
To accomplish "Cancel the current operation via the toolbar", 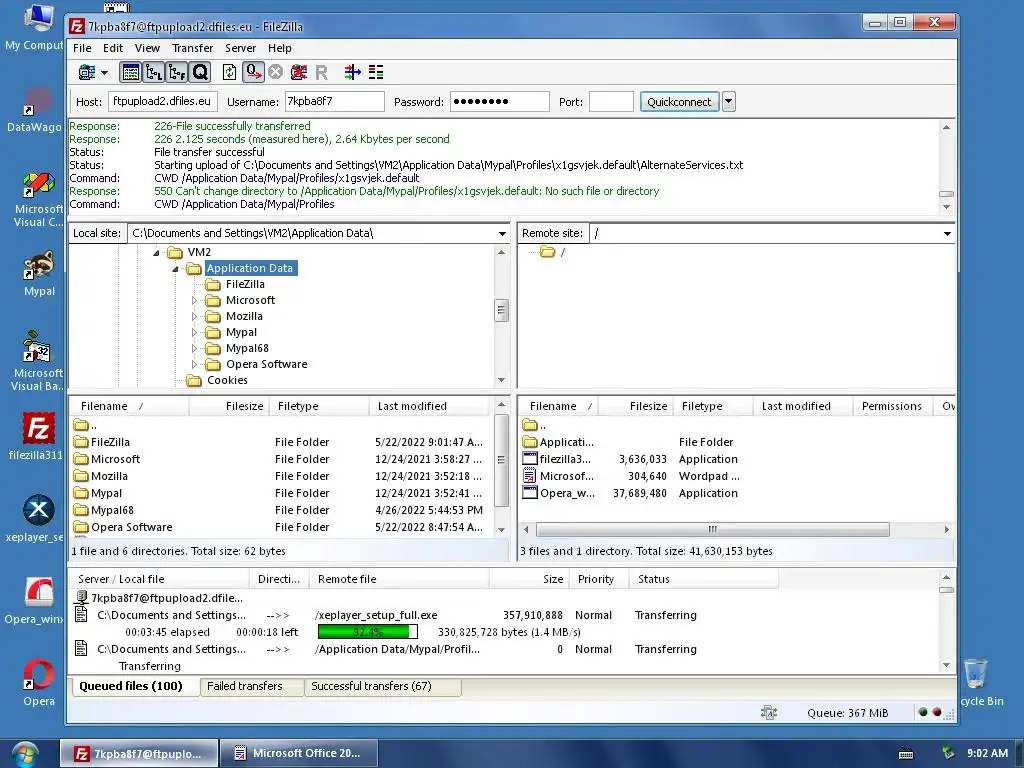I will (276, 72).
